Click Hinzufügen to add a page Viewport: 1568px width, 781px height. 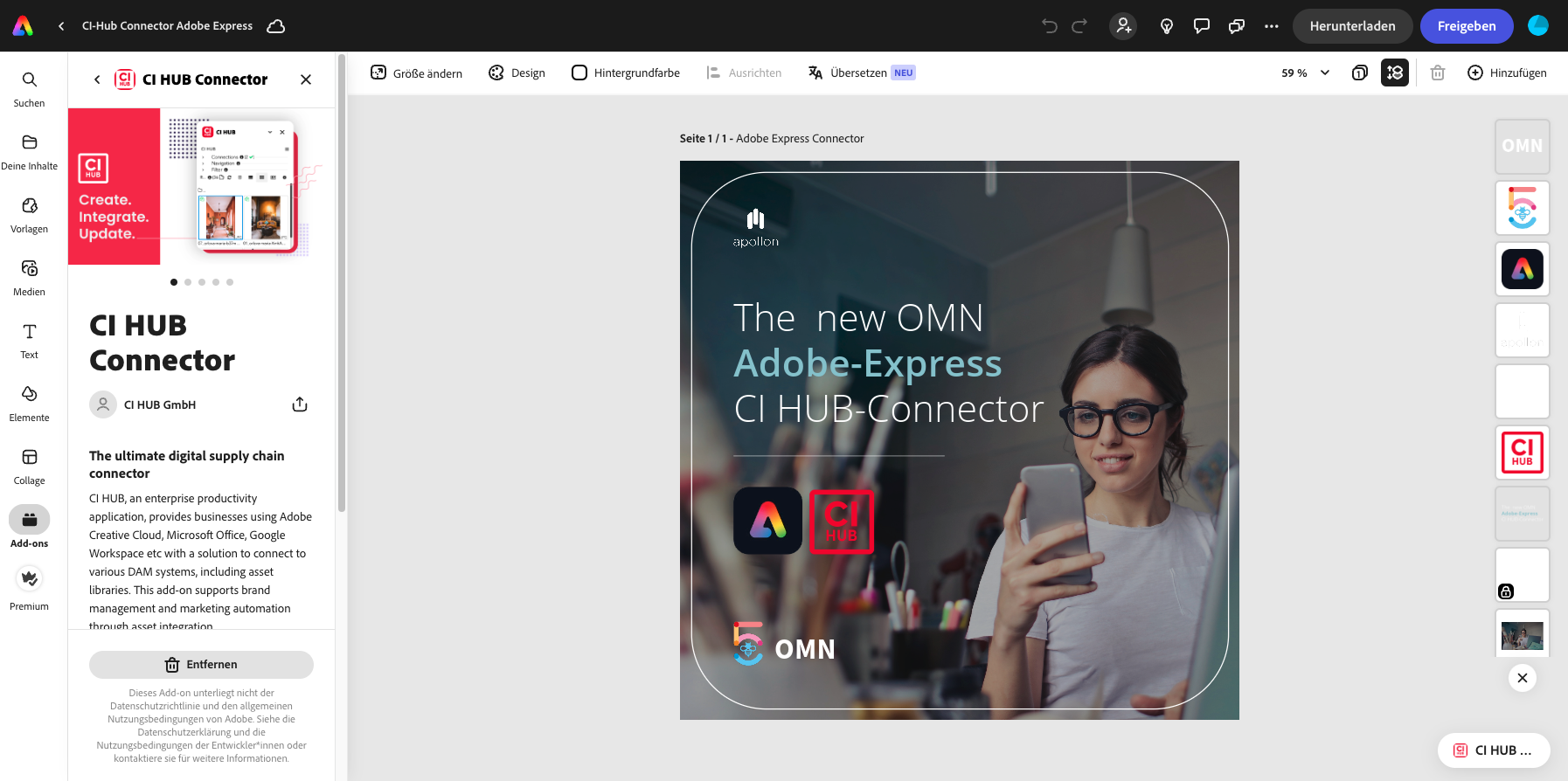[x=1507, y=73]
